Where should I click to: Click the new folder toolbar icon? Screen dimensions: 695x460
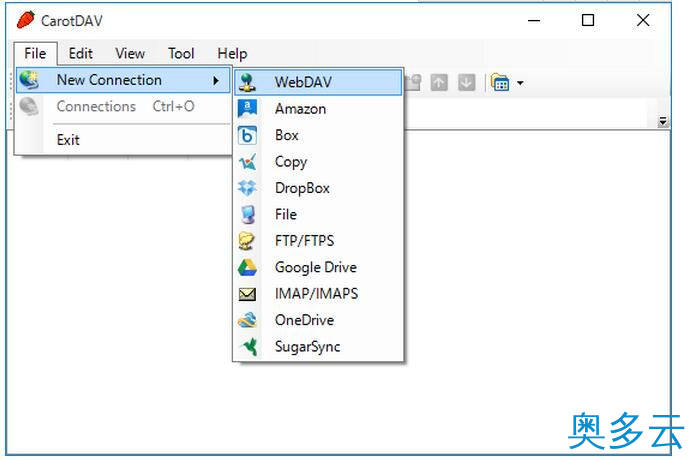413,82
